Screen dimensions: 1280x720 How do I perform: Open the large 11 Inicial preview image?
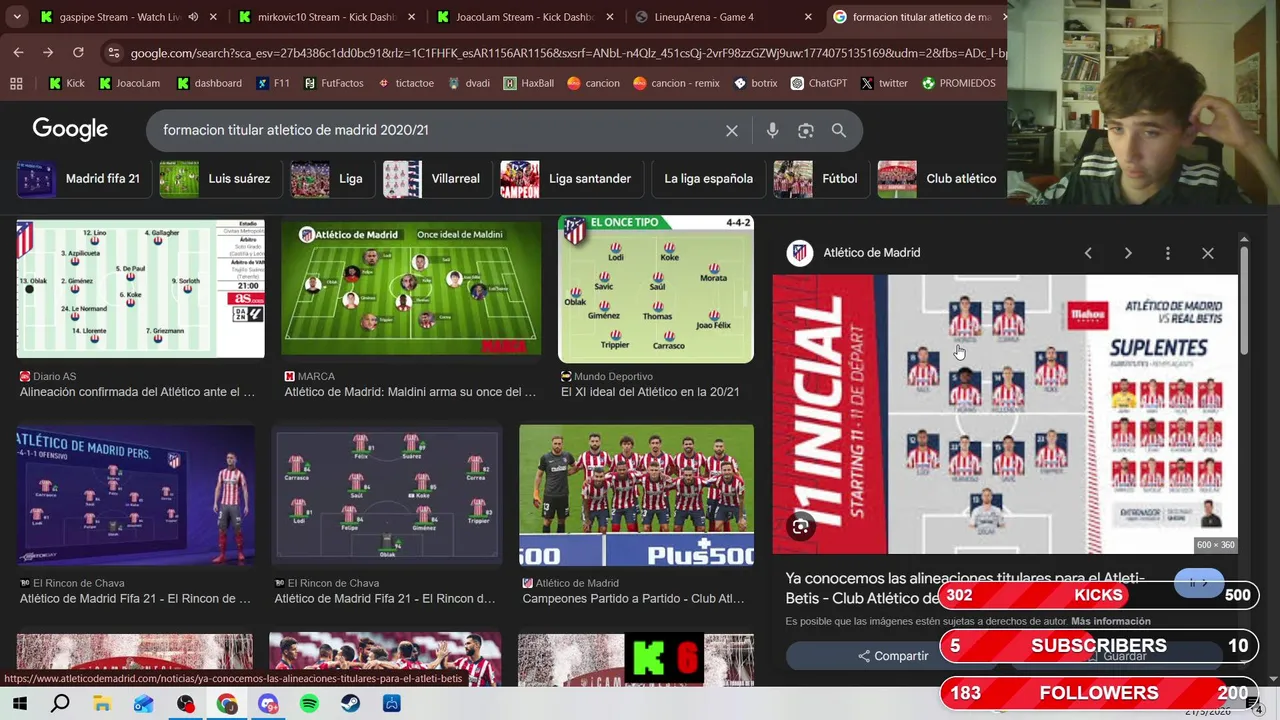(x=1005, y=414)
